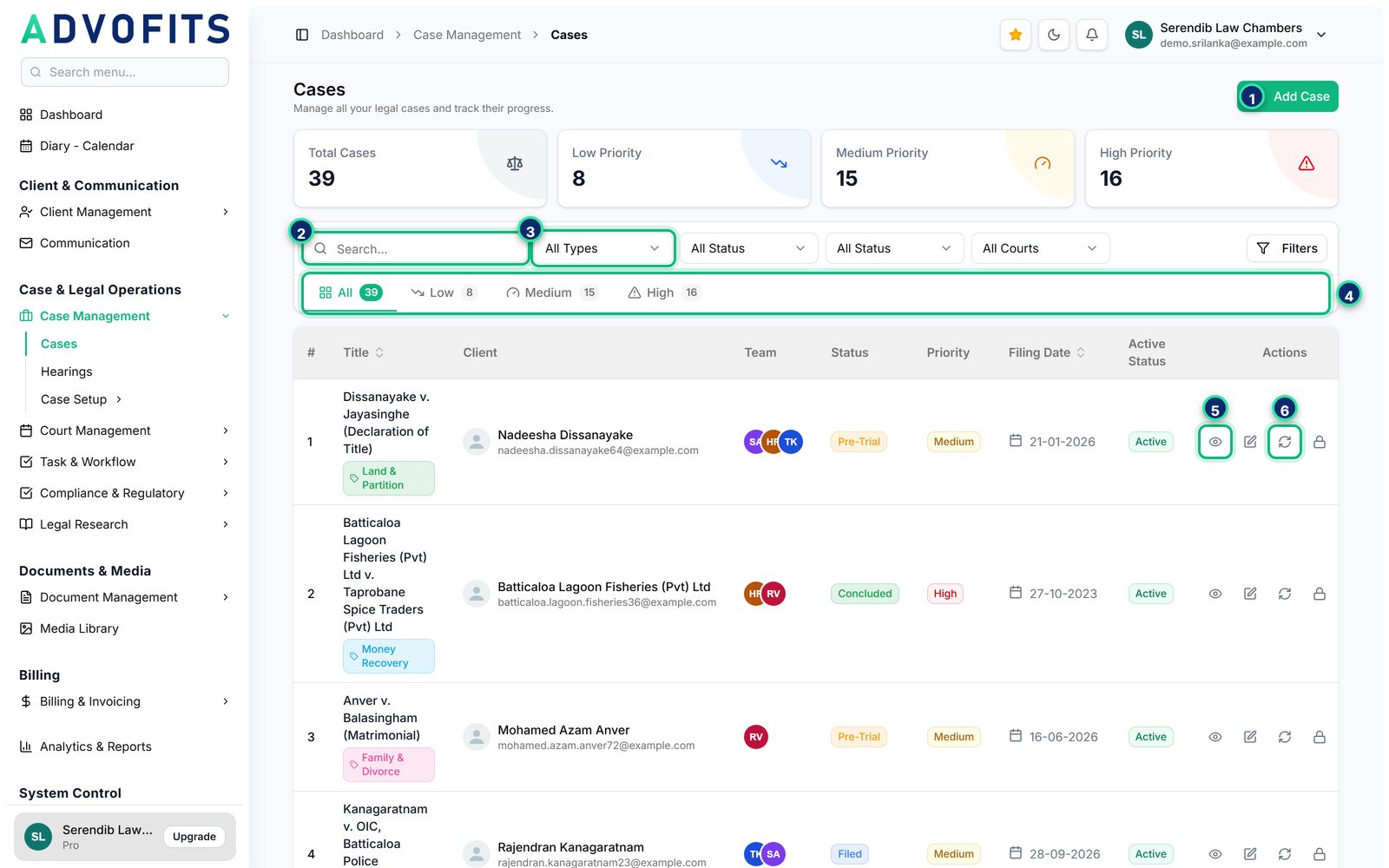Open Hearings in sidebar

(x=66, y=372)
